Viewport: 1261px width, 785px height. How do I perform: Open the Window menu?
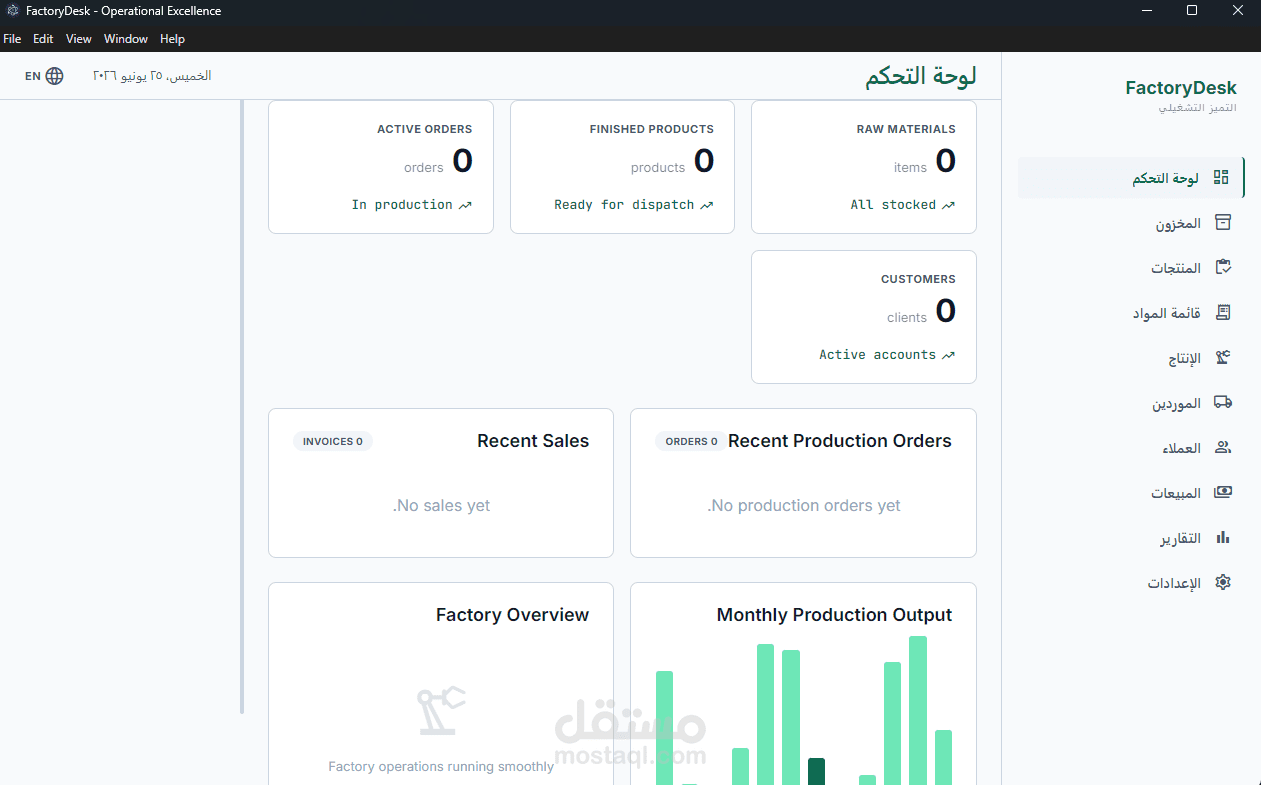click(x=126, y=39)
